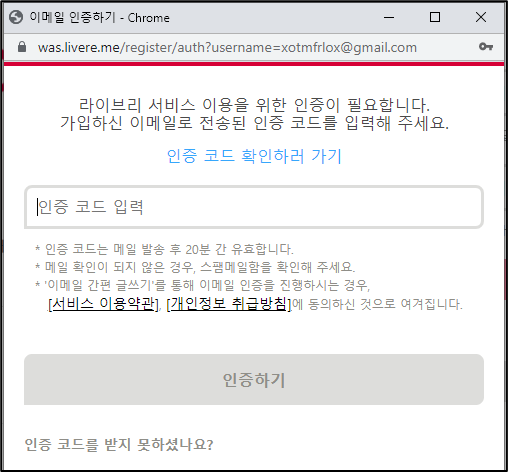This screenshot has width=508, height=472.
Task: Open the 서비스 이용약관 link
Action: pos(104,304)
